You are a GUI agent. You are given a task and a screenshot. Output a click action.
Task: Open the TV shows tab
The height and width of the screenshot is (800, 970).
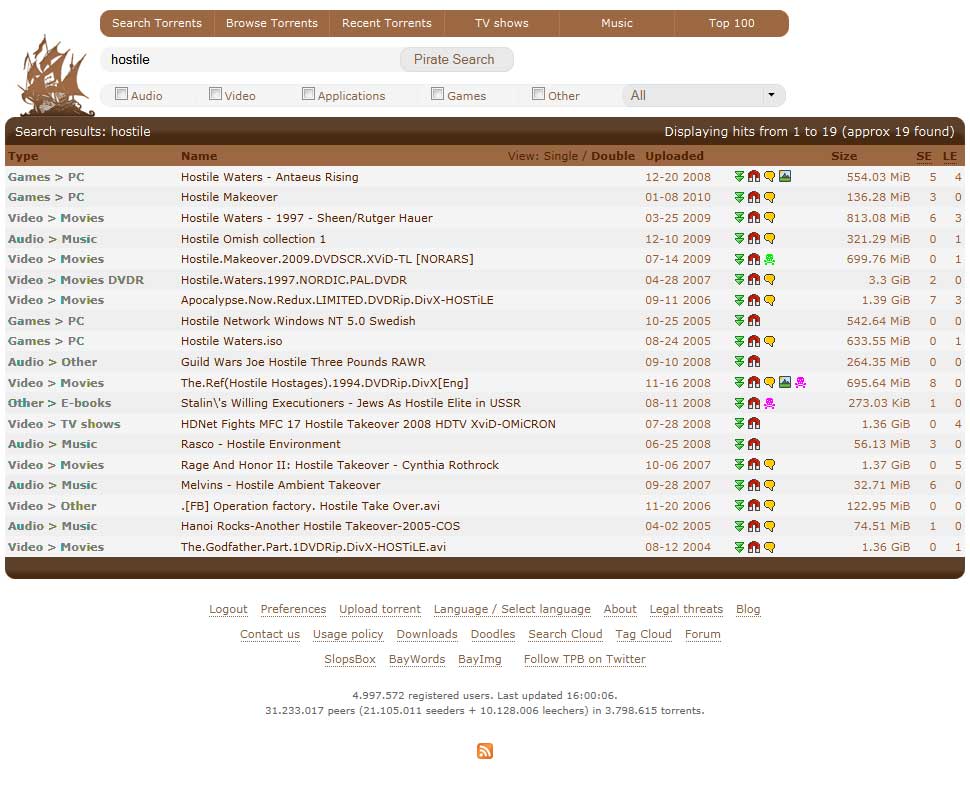tap(502, 24)
